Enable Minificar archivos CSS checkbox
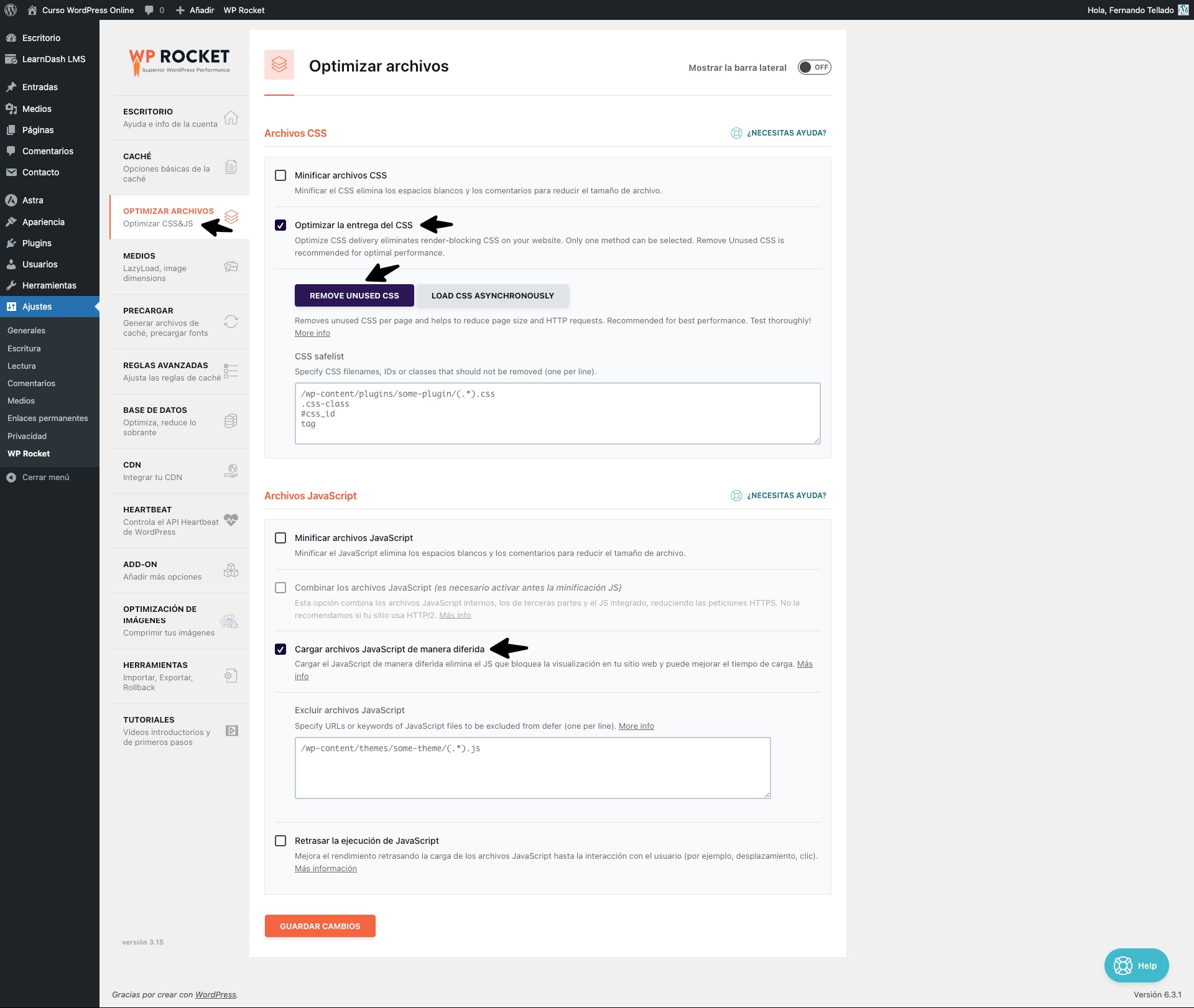Screen dimensions: 1194x1008 point(280,175)
